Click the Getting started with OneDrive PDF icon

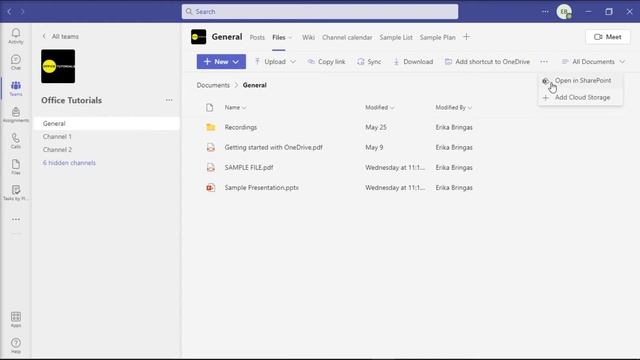pyautogui.click(x=211, y=147)
